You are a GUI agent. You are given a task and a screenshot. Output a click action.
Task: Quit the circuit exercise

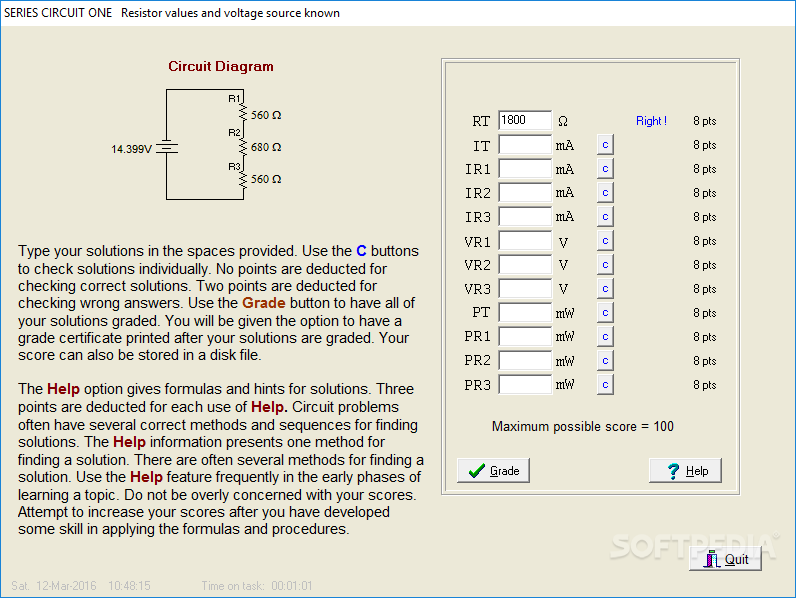click(x=725, y=559)
